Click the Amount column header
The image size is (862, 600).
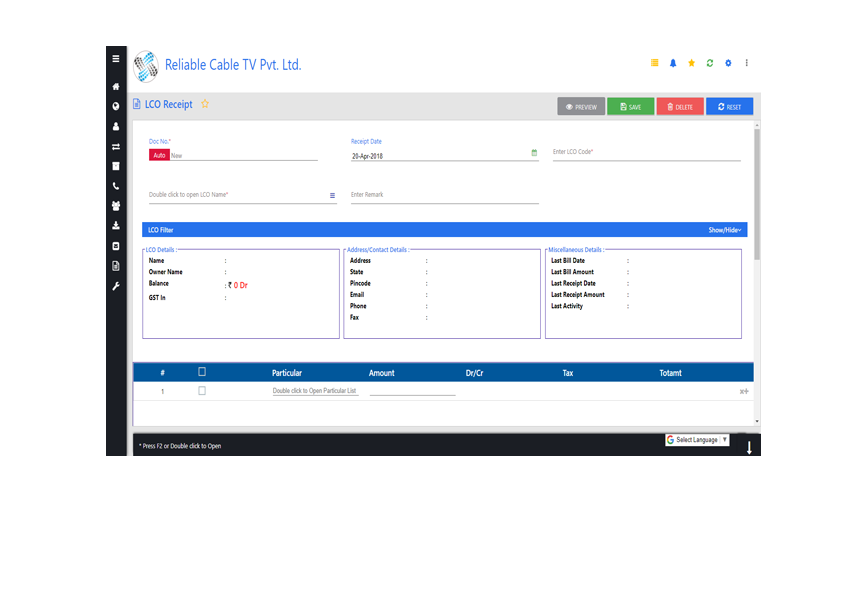click(382, 373)
